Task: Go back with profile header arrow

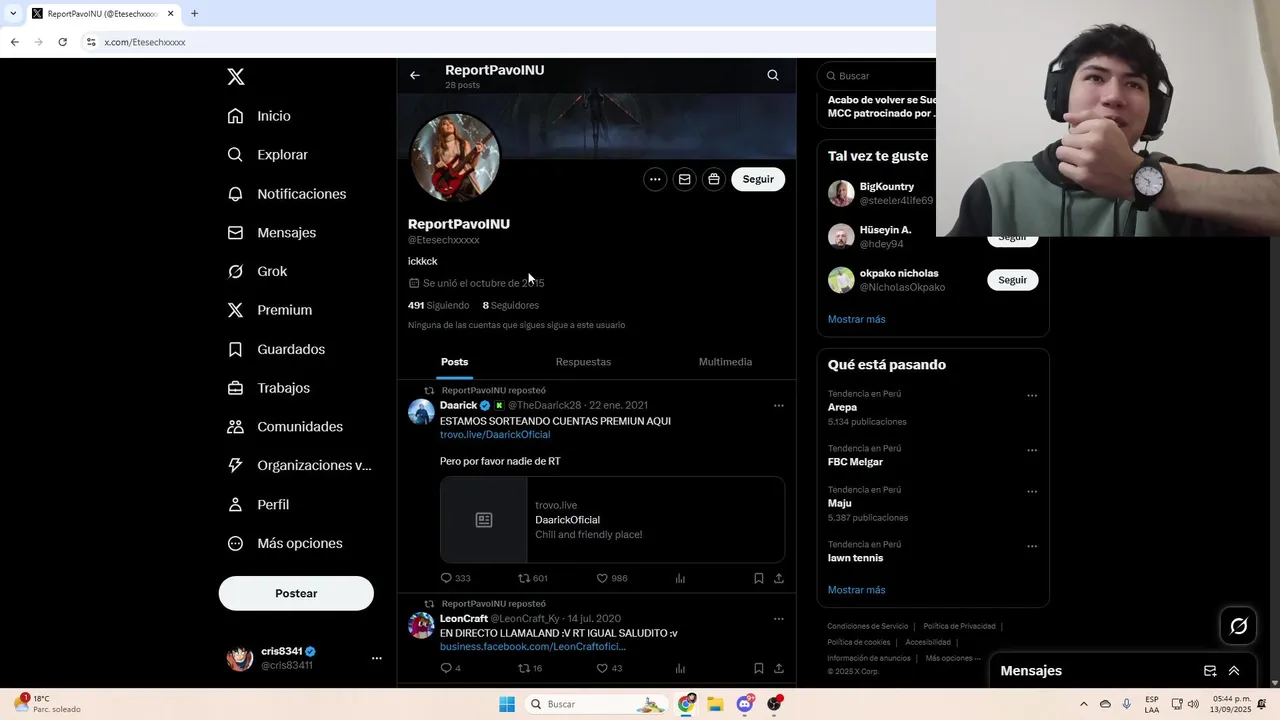Action: pos(415,75)
